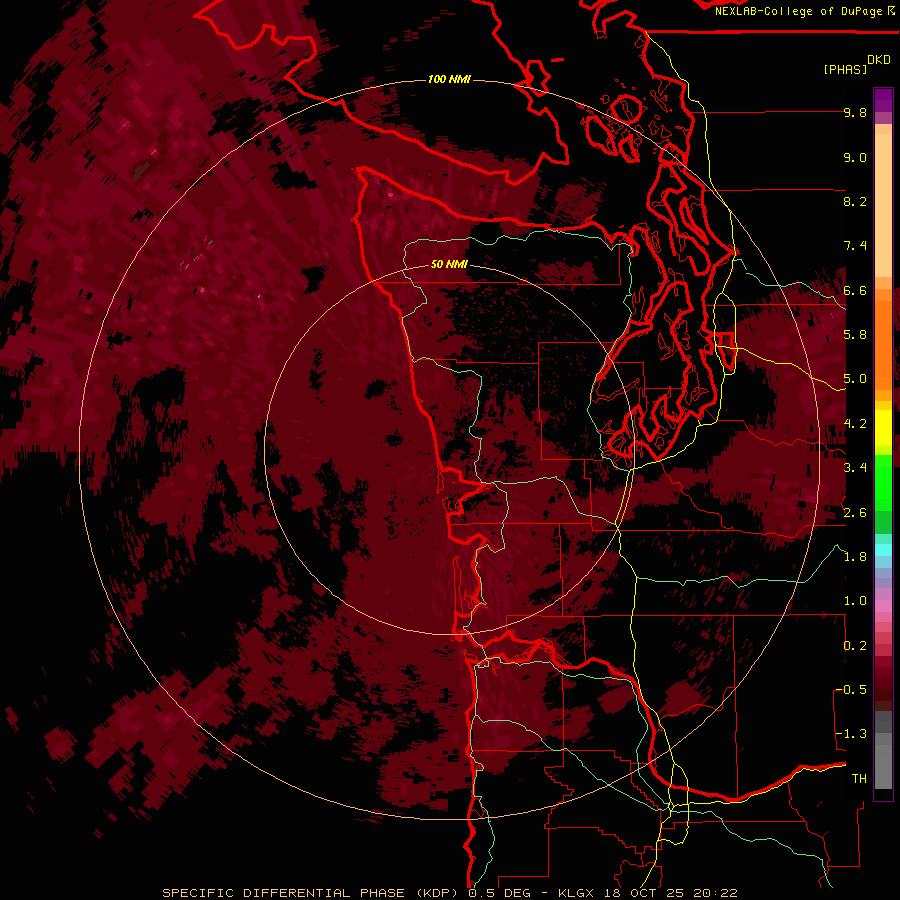Click the 7.4 value on the color scale
900x900 pixels.
[855, 246]
